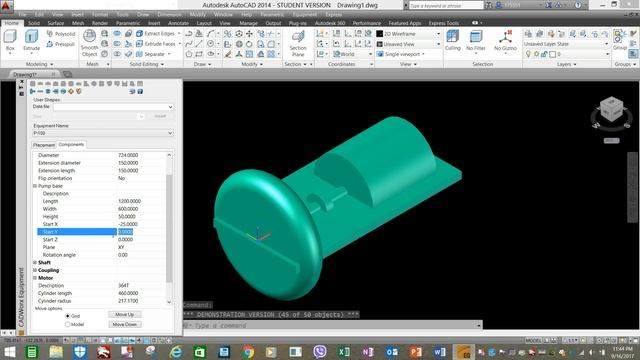Expand the Motor component node
The width and height of the screenshot is (640, 360).
[x=35, y=278]
